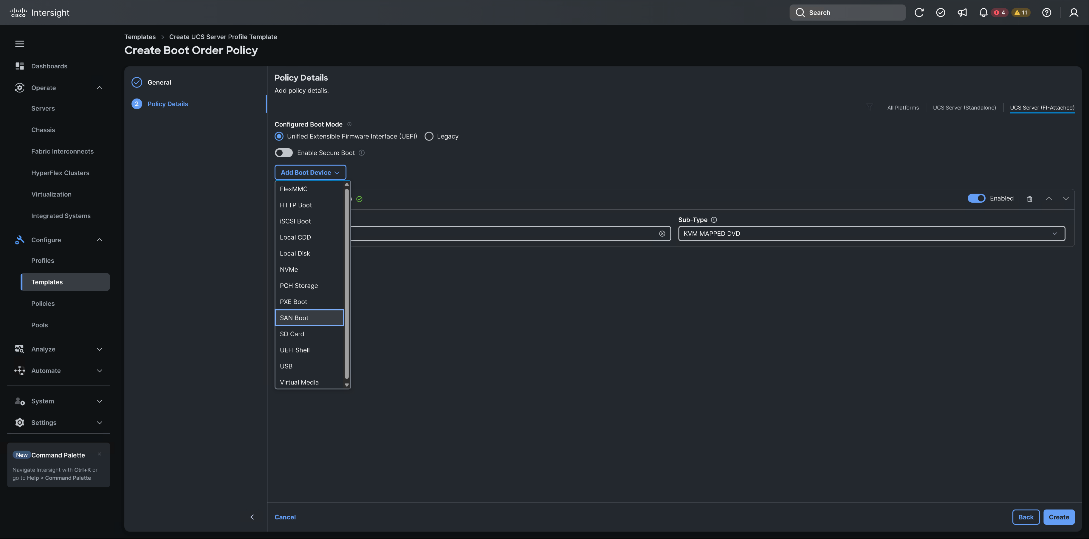The height and width of the screenshot is (539, 1089).
Task: Choose HTTP Boot from boot device list
Action: [310, 205]
